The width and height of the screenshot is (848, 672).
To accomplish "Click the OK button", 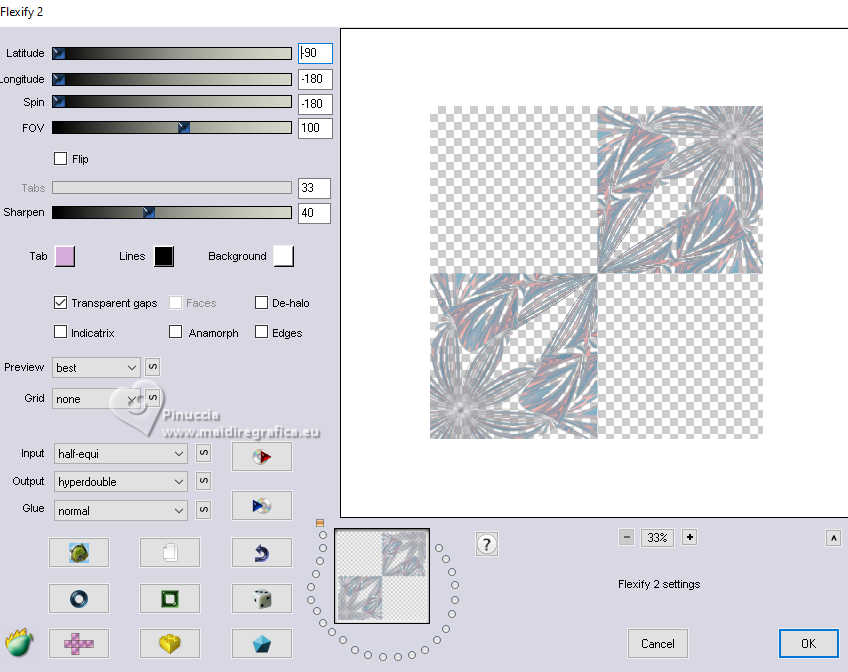I will (809, 643).
